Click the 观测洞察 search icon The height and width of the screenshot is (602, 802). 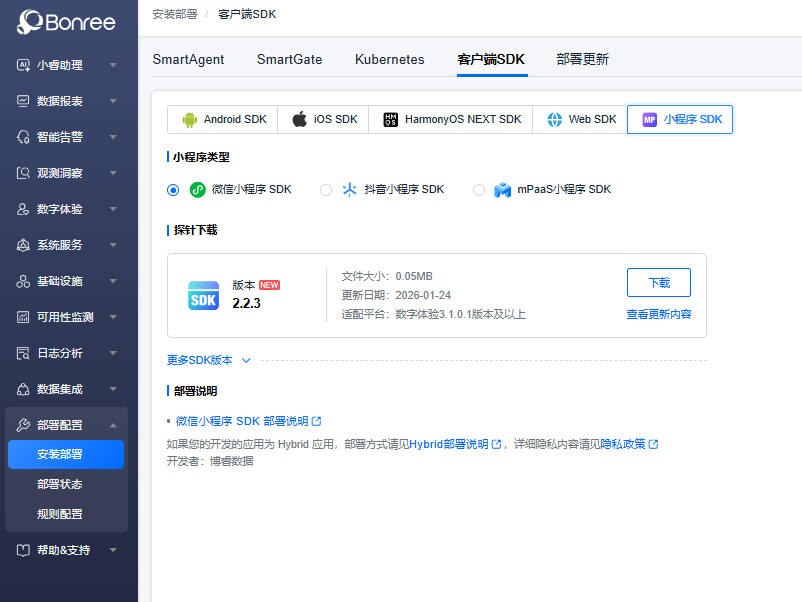(23, 173)
